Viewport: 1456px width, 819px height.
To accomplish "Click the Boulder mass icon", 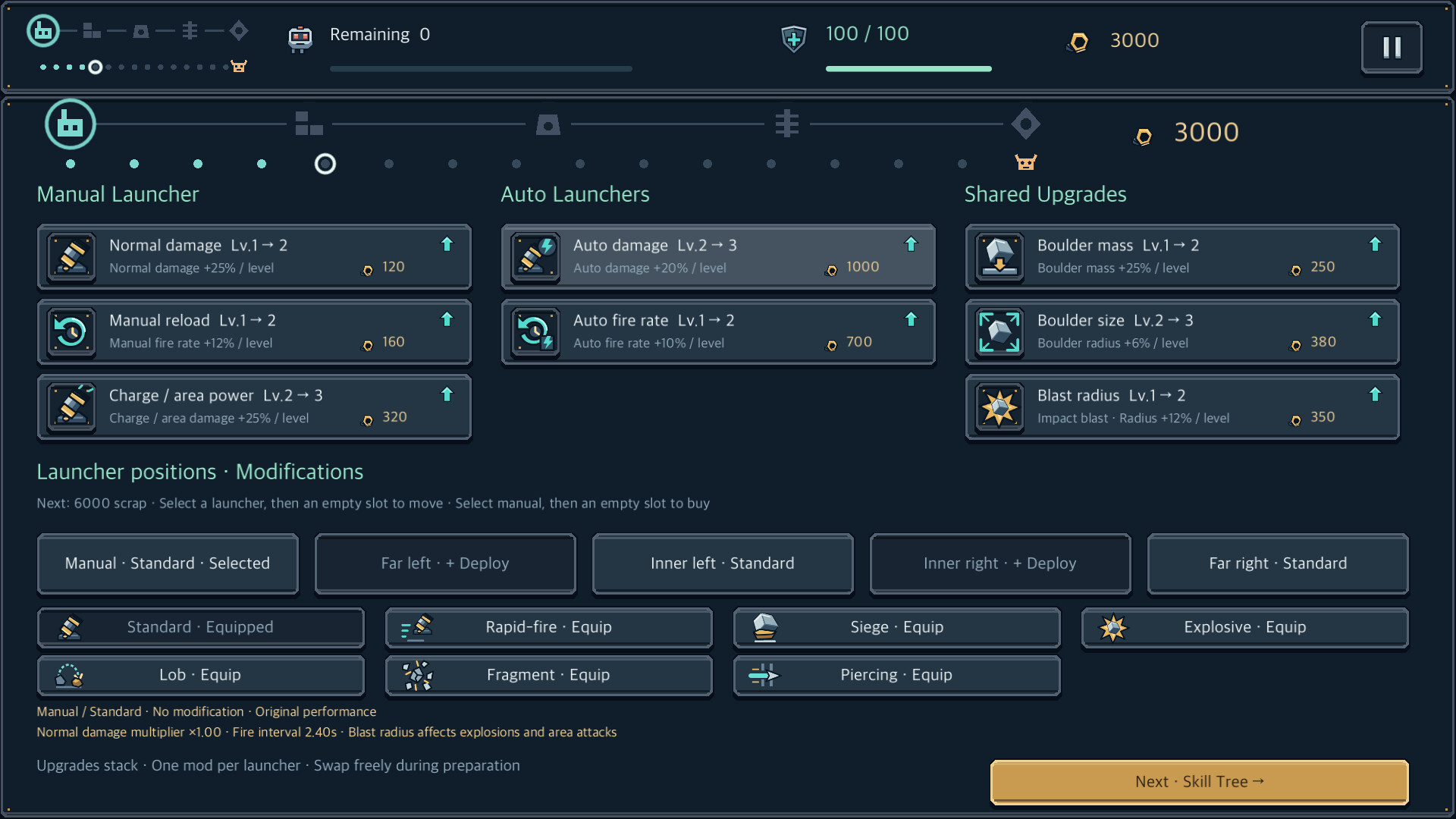I will 999,256.
